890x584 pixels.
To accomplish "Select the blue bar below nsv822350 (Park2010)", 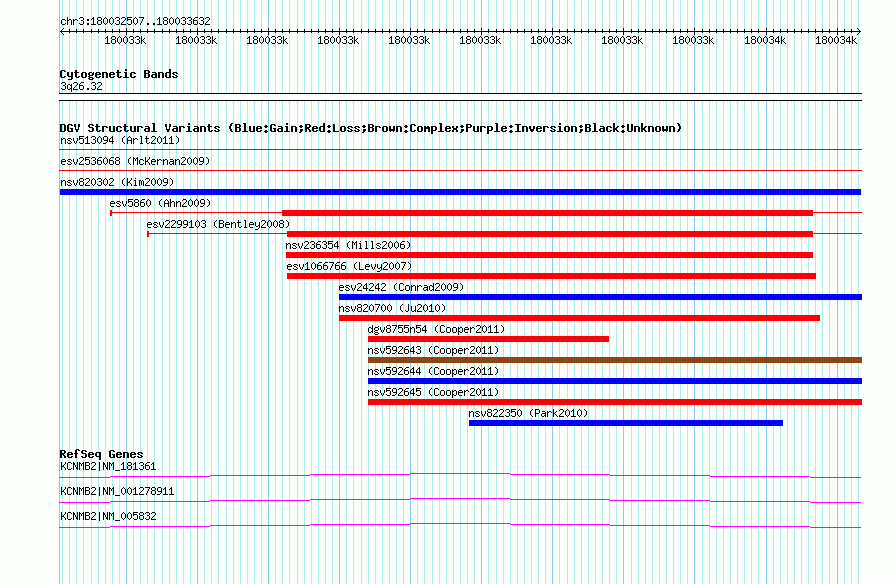I will coord(625,423).
